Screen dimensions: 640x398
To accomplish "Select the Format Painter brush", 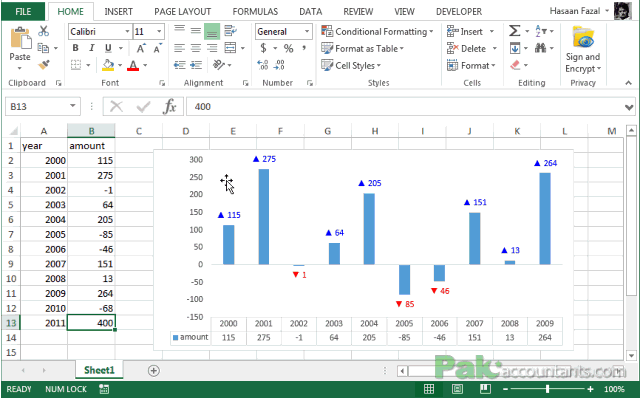I will tap(43, 65).
